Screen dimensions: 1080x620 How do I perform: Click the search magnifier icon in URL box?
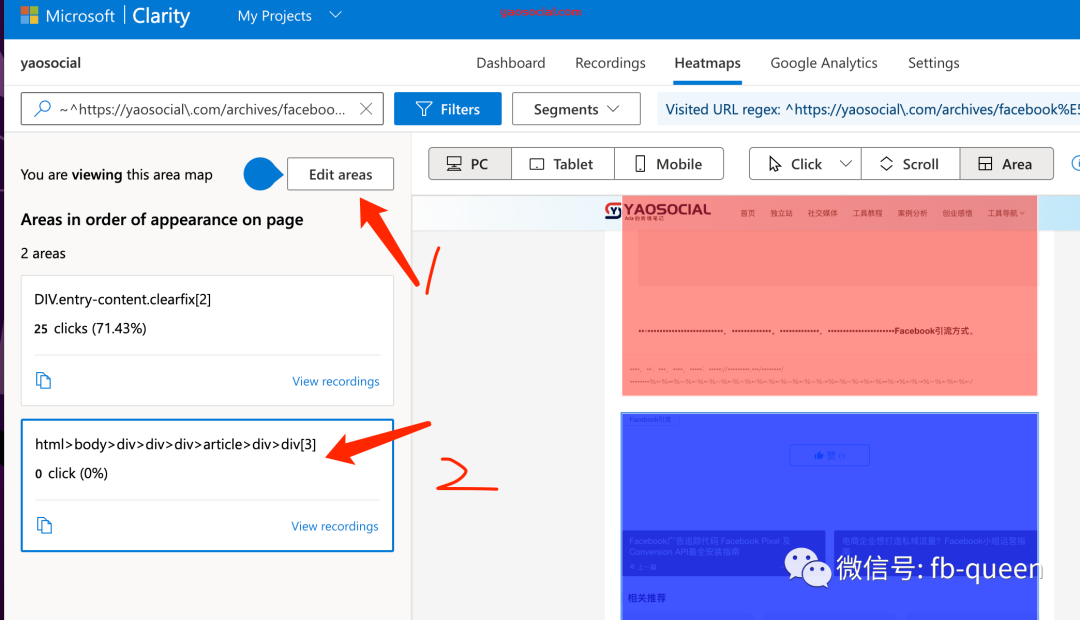click(42, 108)
